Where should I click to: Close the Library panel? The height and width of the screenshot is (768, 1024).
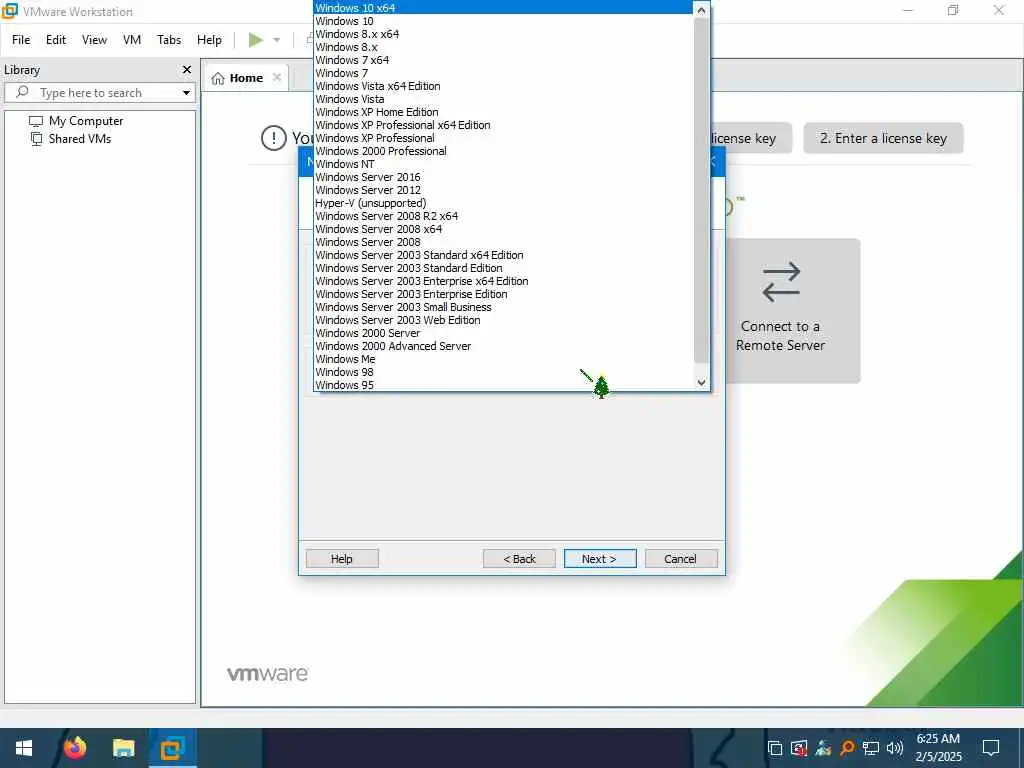pos(187,69)
